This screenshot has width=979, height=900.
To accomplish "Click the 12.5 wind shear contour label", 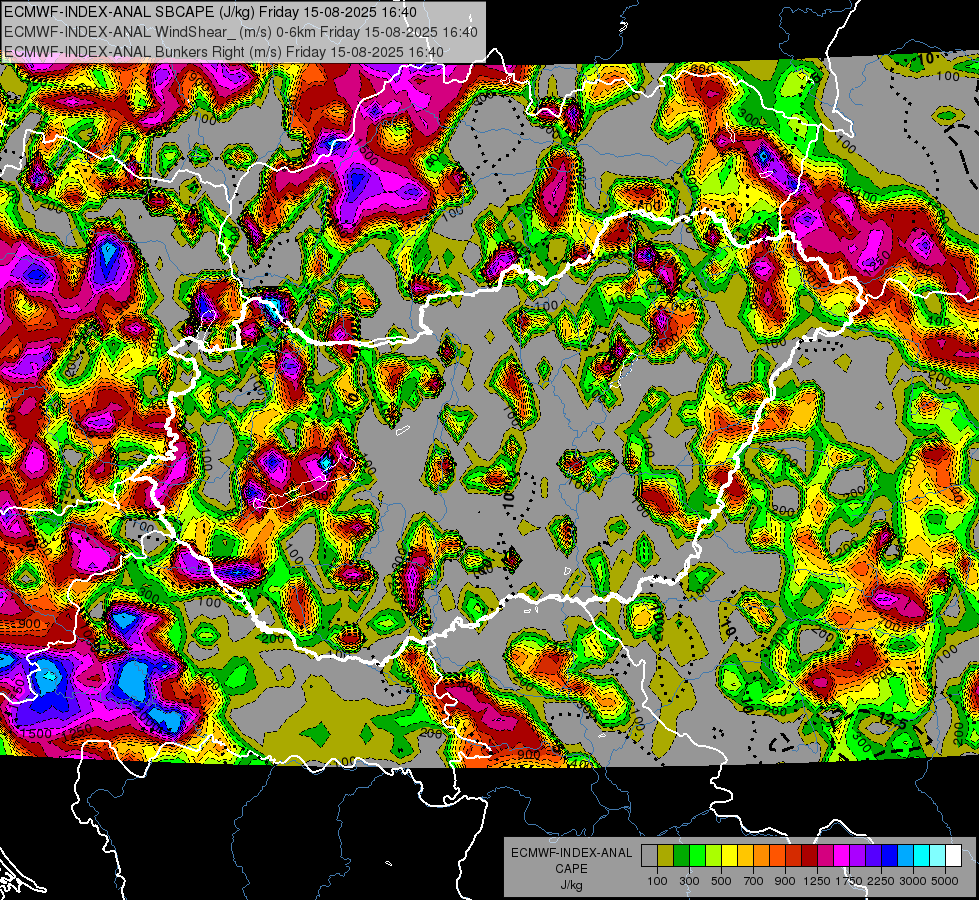I will (x=893, y=720).
